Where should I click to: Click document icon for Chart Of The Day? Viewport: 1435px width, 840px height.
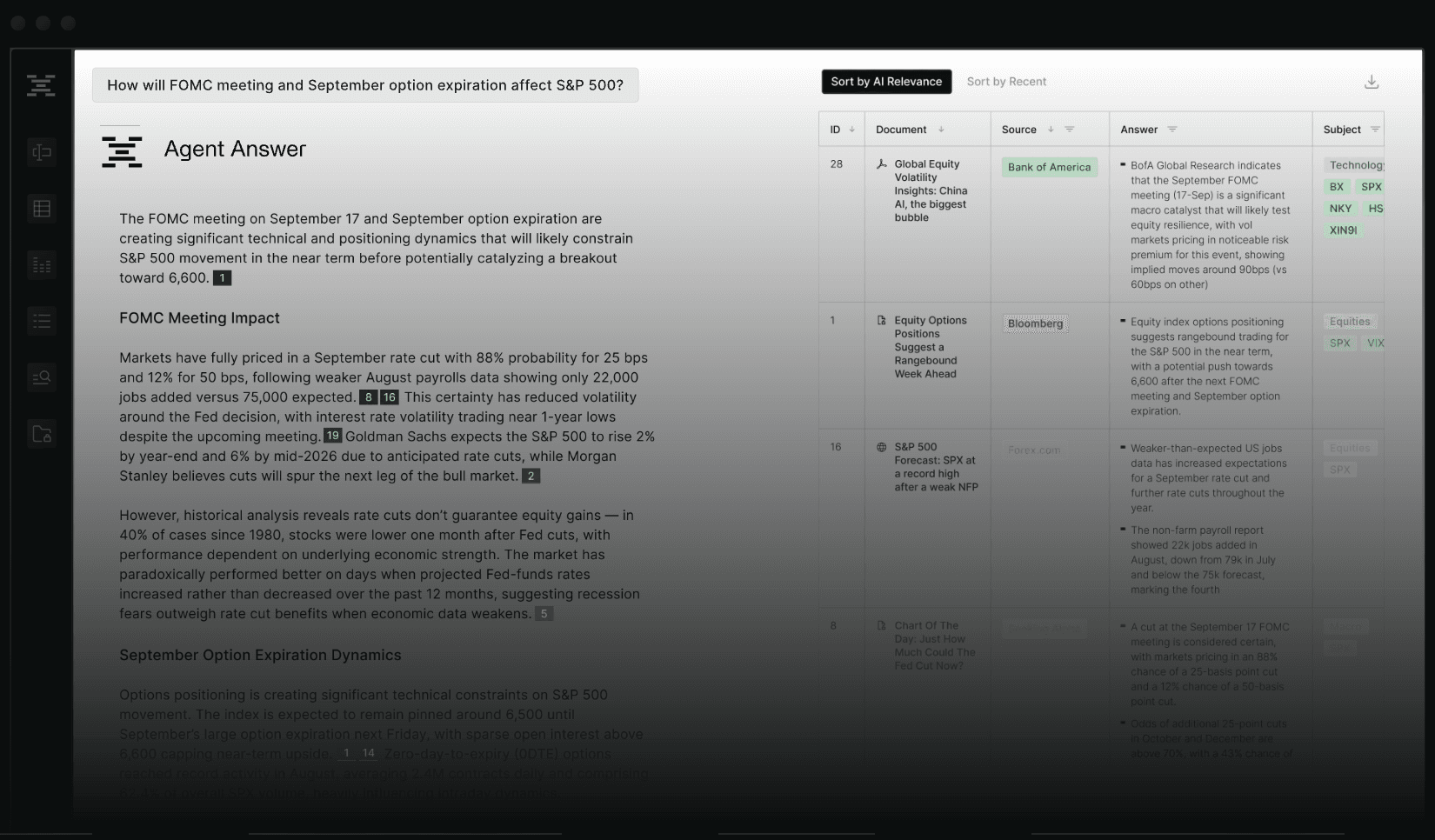[x=882, y=625]
